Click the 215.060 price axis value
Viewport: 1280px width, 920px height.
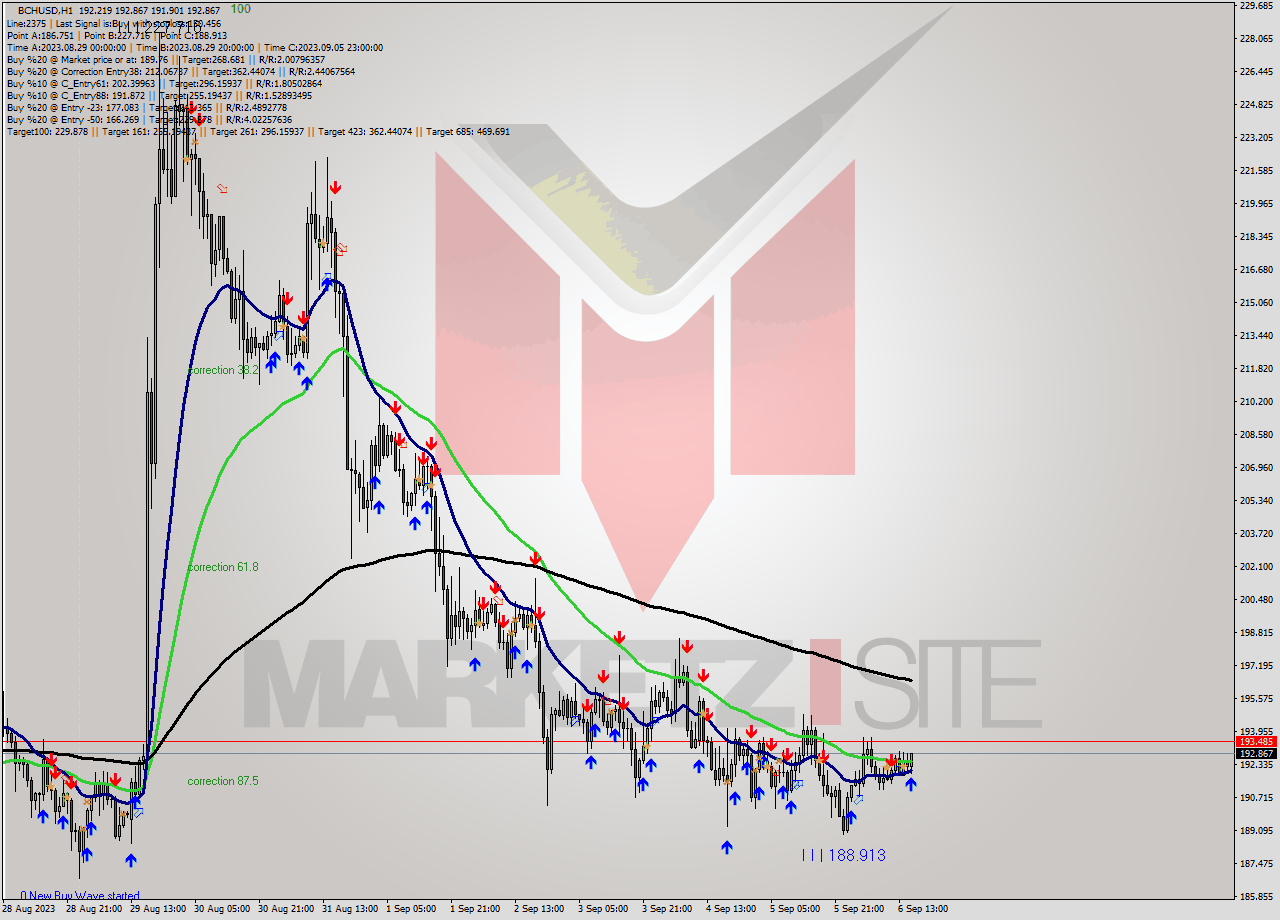pos(1255,303)
